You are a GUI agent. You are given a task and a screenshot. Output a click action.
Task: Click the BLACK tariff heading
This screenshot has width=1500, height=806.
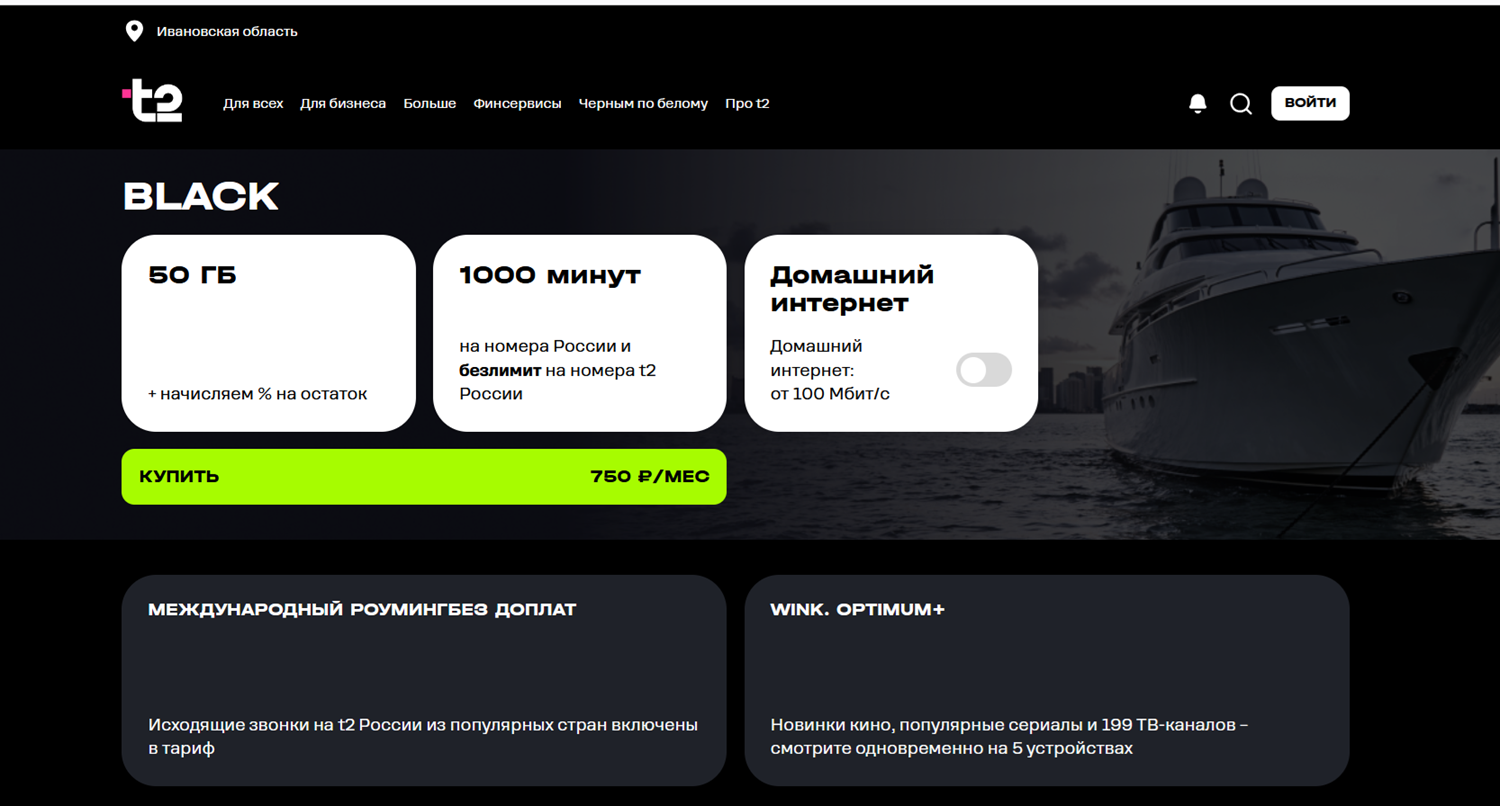(201, 197)
